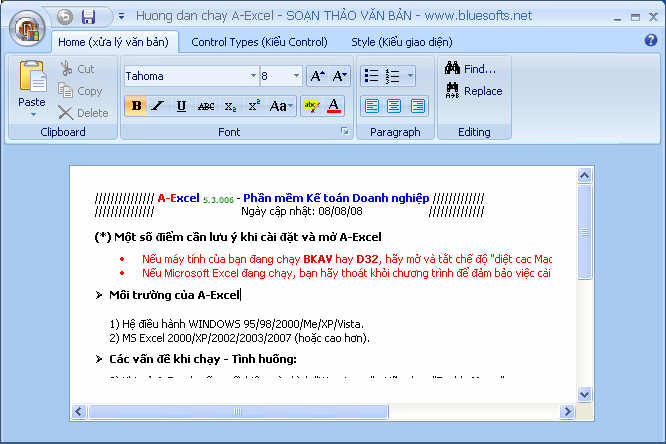
Task: Click the text 'Ngày cập nhật: 08/08/08'
Action: pyautogui.click(x=302, y=211)
